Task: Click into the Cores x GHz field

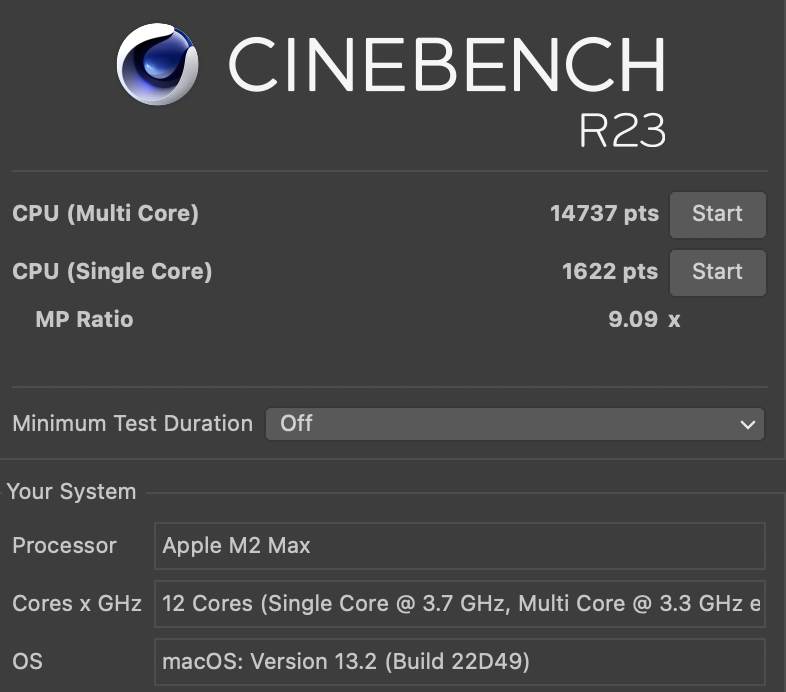Action: (x=460, y=604)
